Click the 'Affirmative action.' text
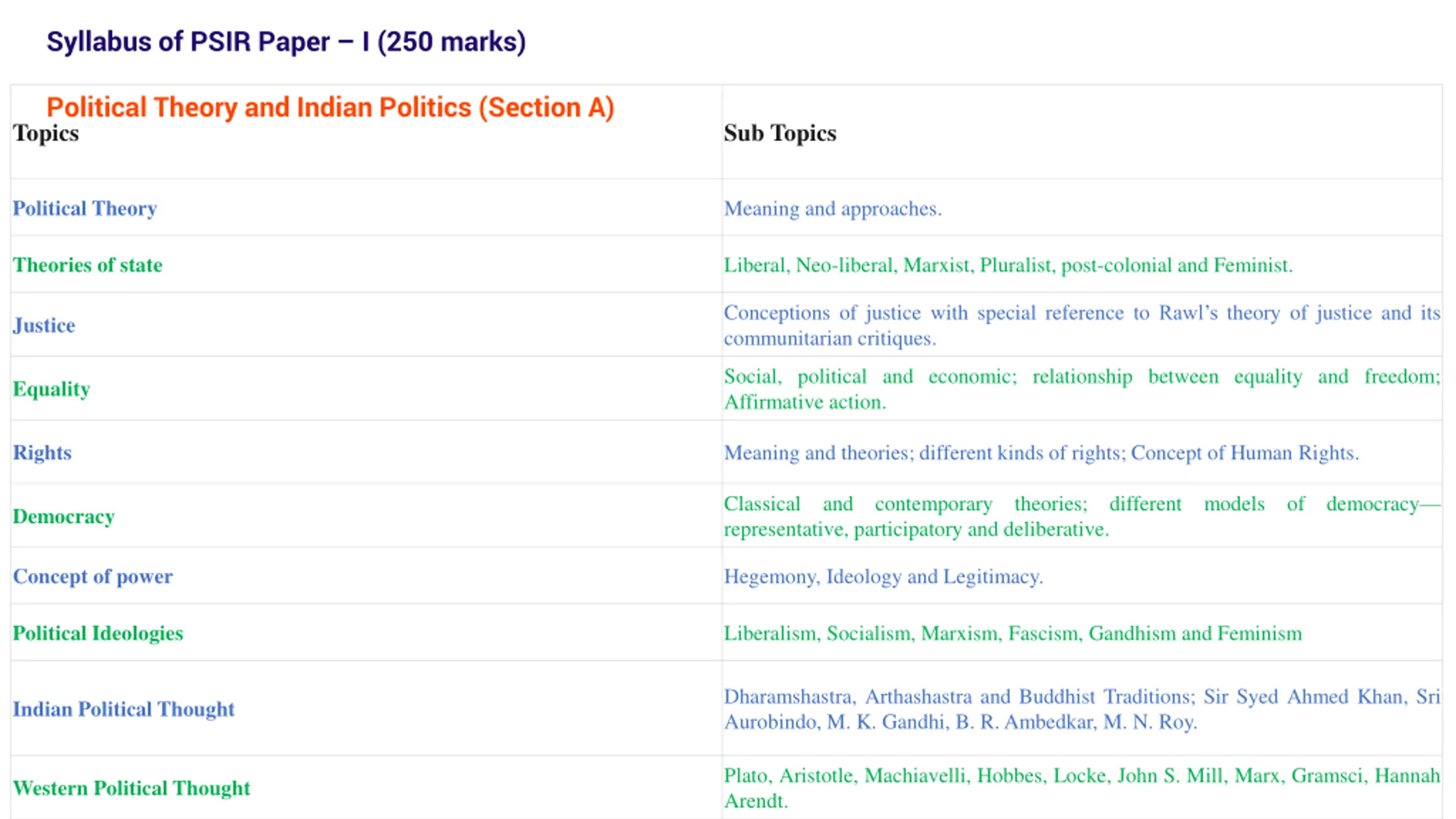This screenshot has height=819, width=1456. [805, 402]
